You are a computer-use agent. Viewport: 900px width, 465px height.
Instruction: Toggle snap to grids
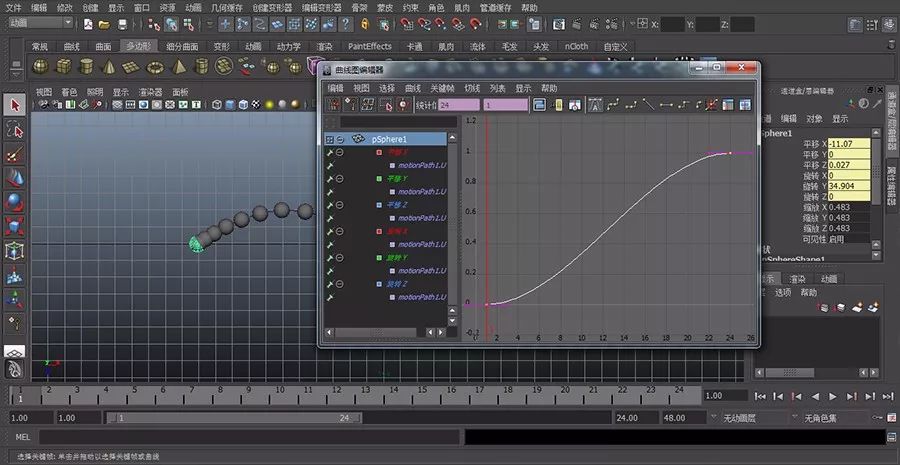point(406,24)
